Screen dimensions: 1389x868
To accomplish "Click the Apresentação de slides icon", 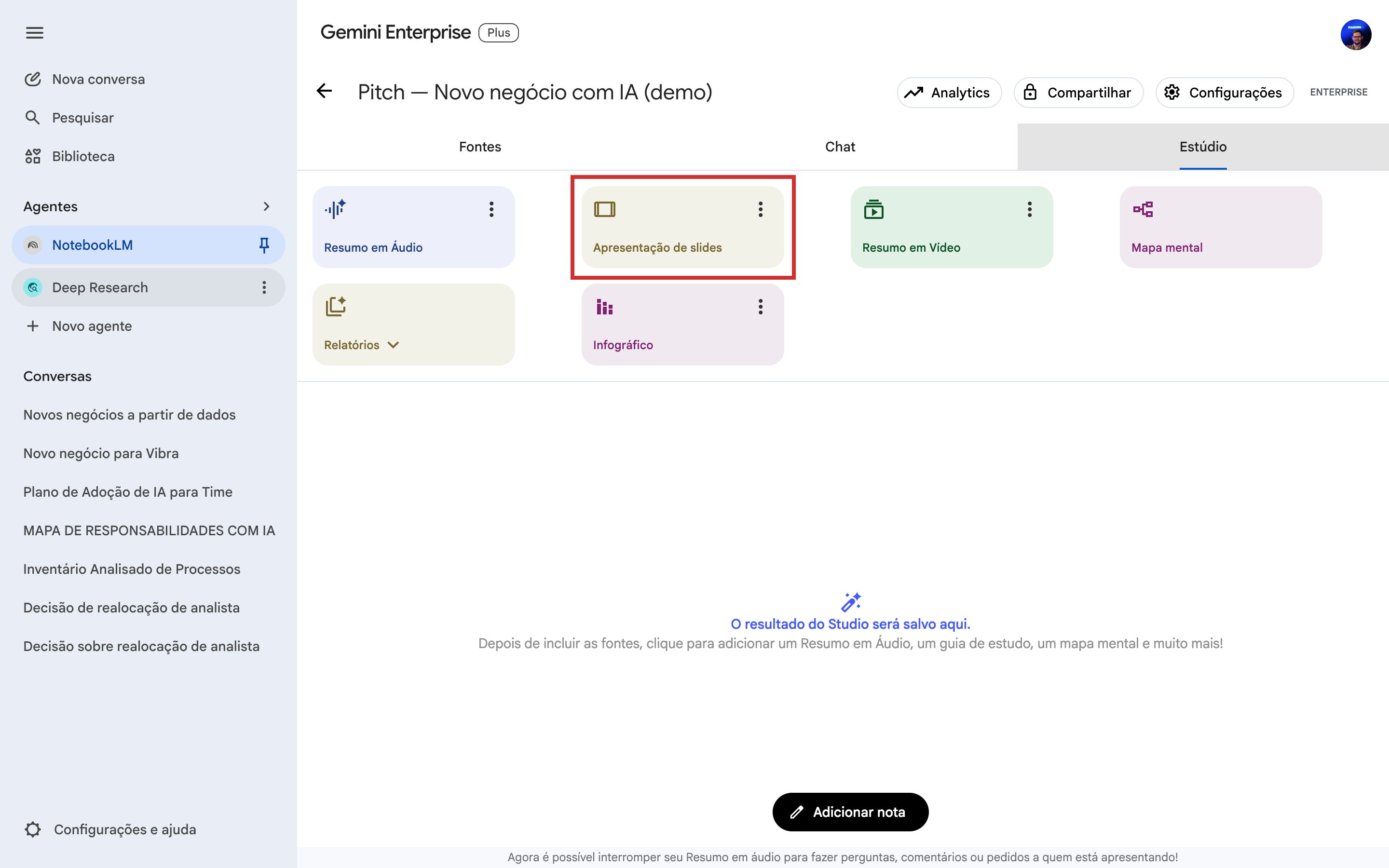I will 604,210.
